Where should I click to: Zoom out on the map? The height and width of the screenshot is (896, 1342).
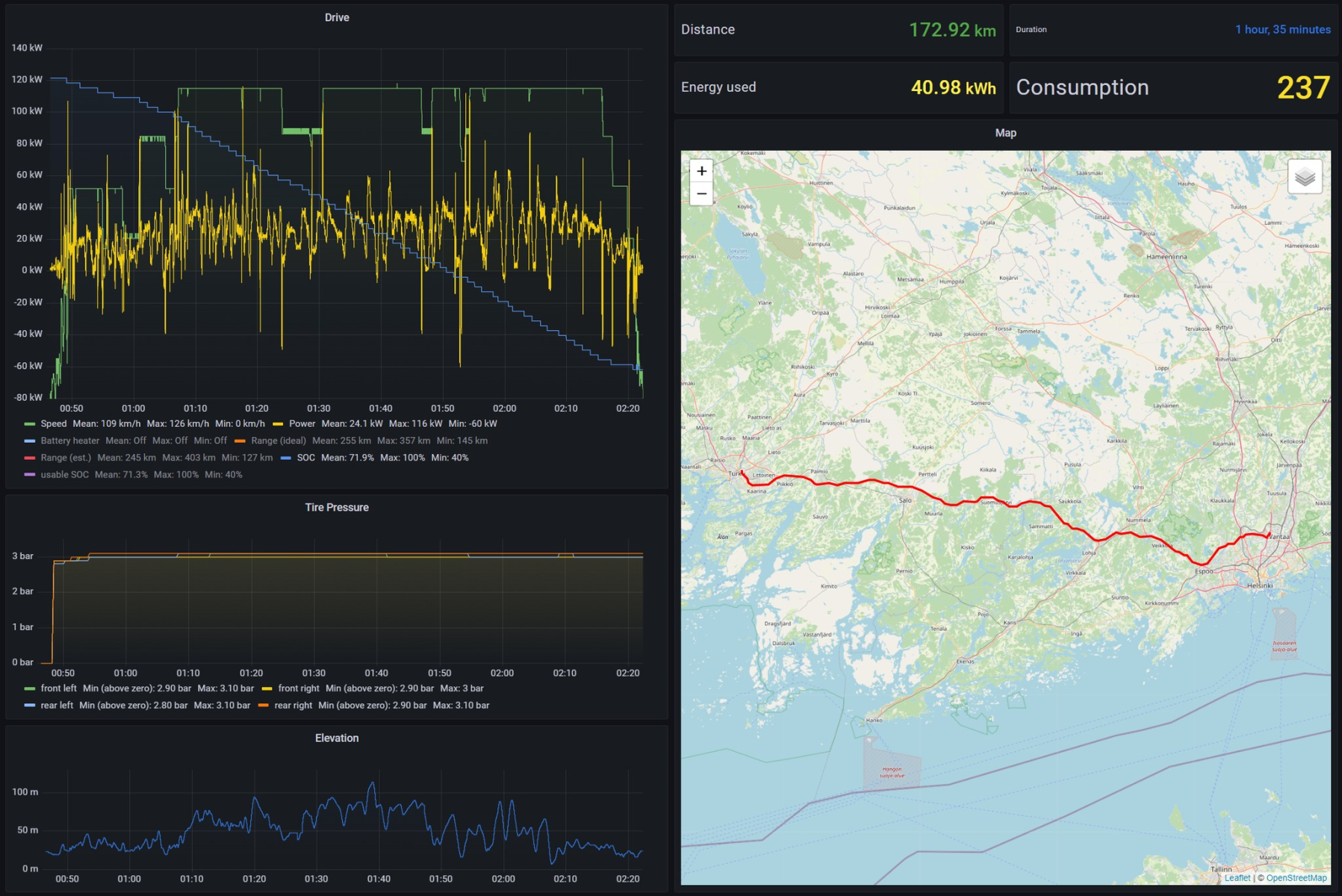tap(701, 194)
